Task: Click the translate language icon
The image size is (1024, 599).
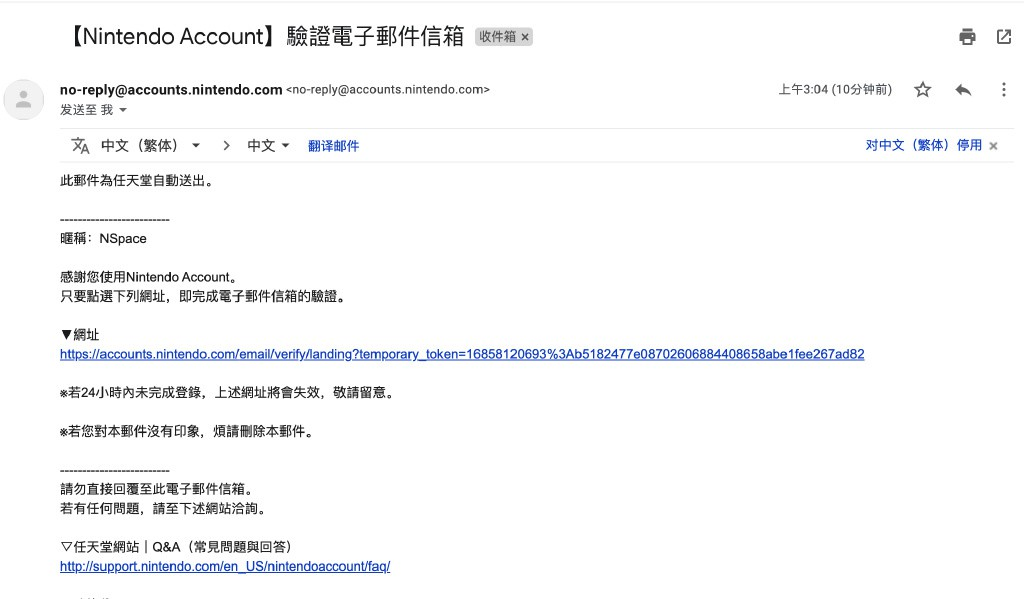Action: (80, 146)
